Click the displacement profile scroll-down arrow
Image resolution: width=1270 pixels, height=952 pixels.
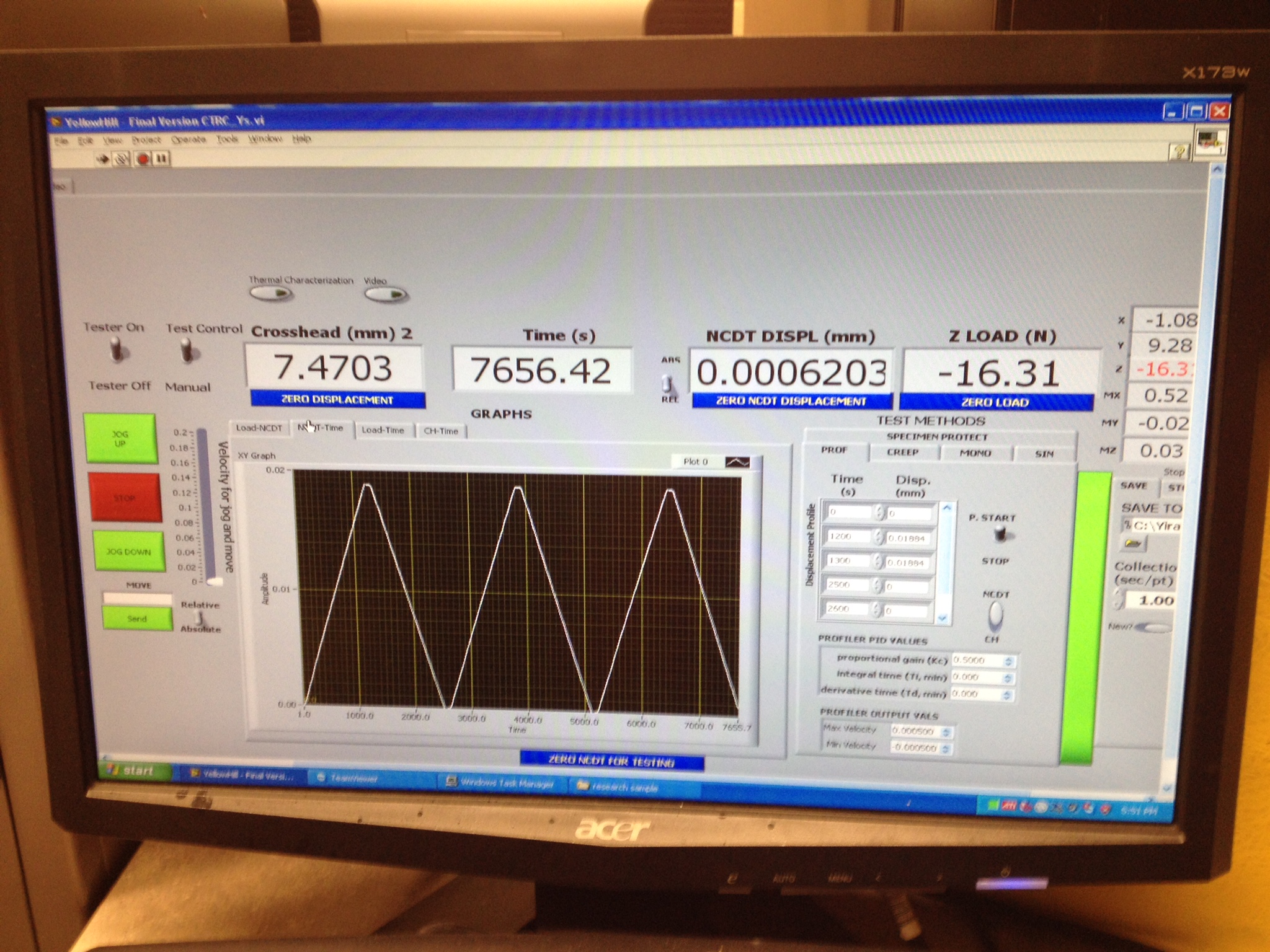943,619
